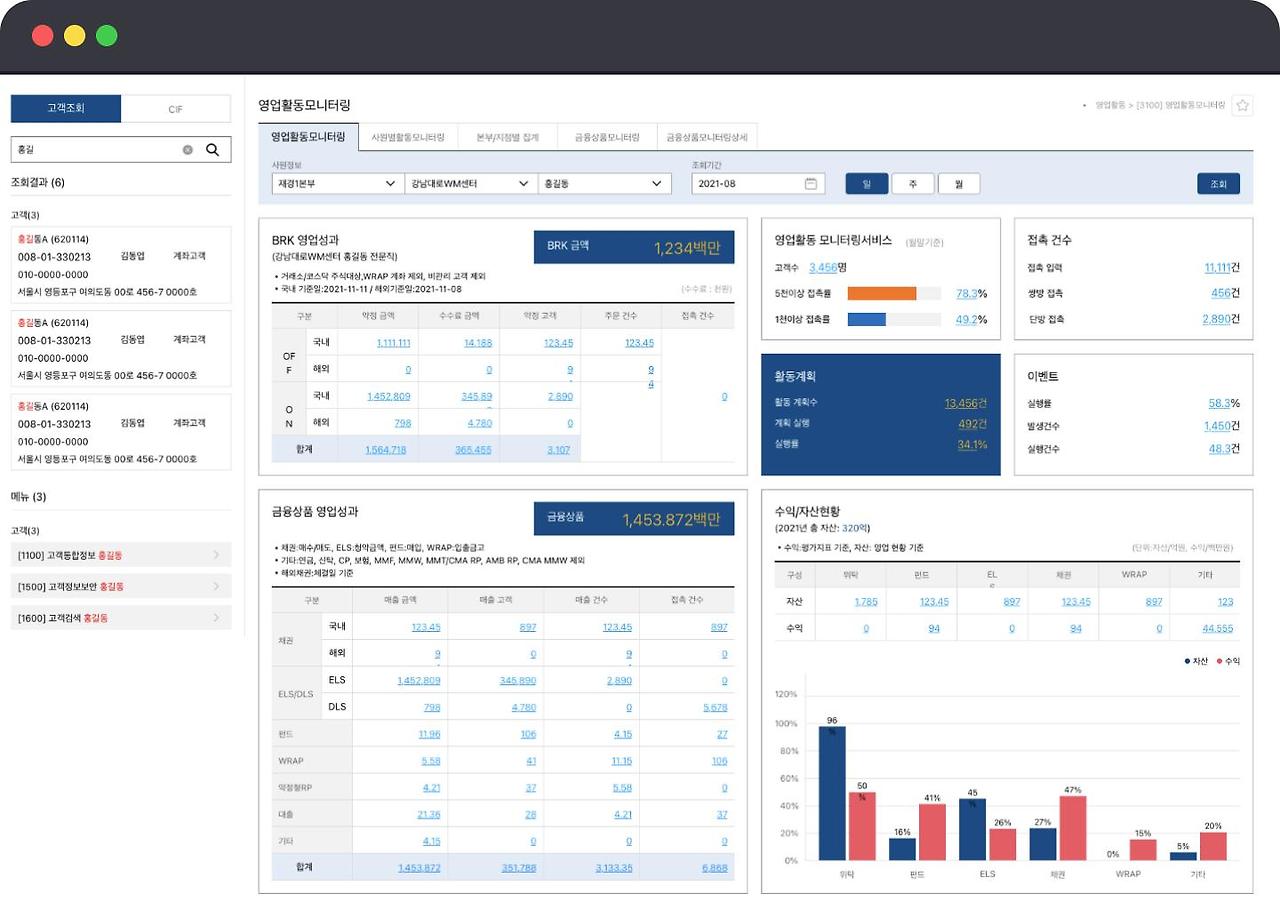Select the 주 period toggle button
Image resolution: width=1280 pixels, height=910 pixels.
pos(913,184)
